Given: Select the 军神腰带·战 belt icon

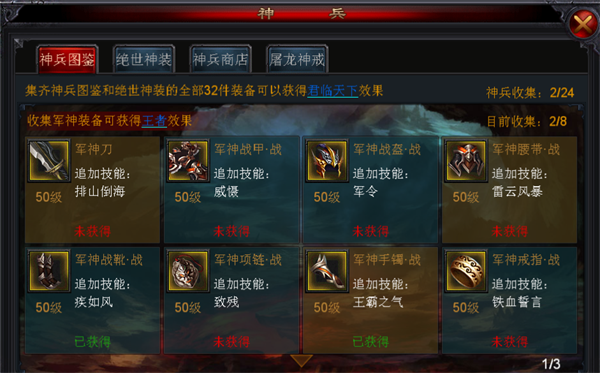Looking at the screenshot, I should 466,161.
